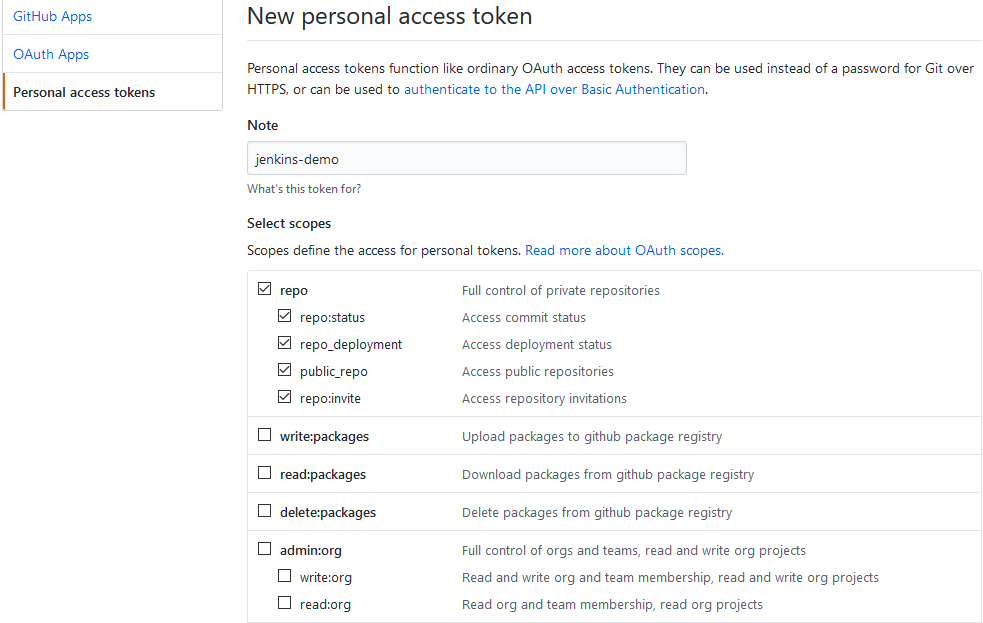Follow the Read more about OAuth scopes link

pyautogui.click(x=624, y=250)
